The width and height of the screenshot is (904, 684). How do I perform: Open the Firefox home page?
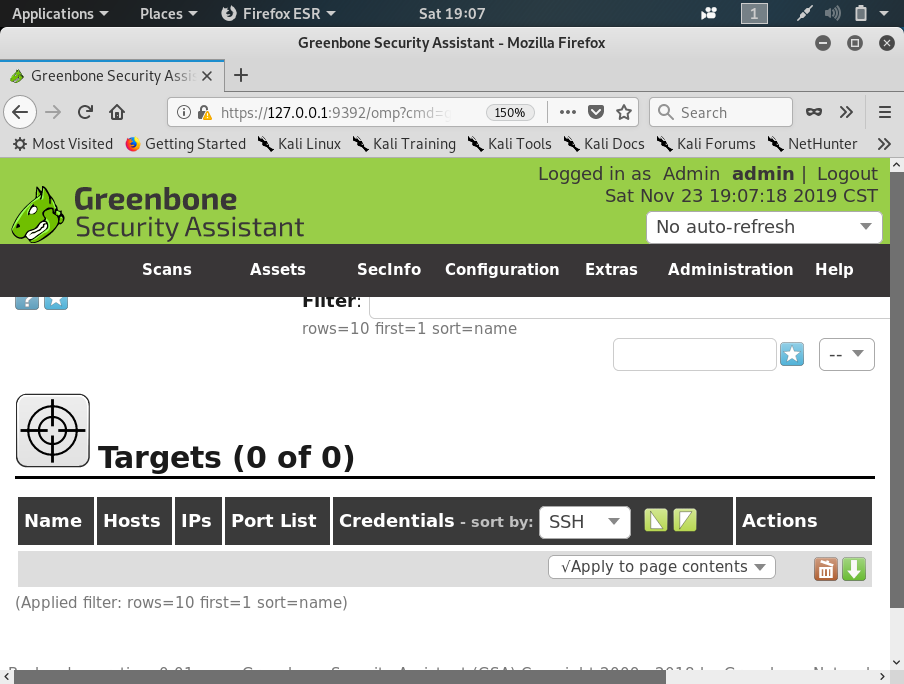[117, 112]
